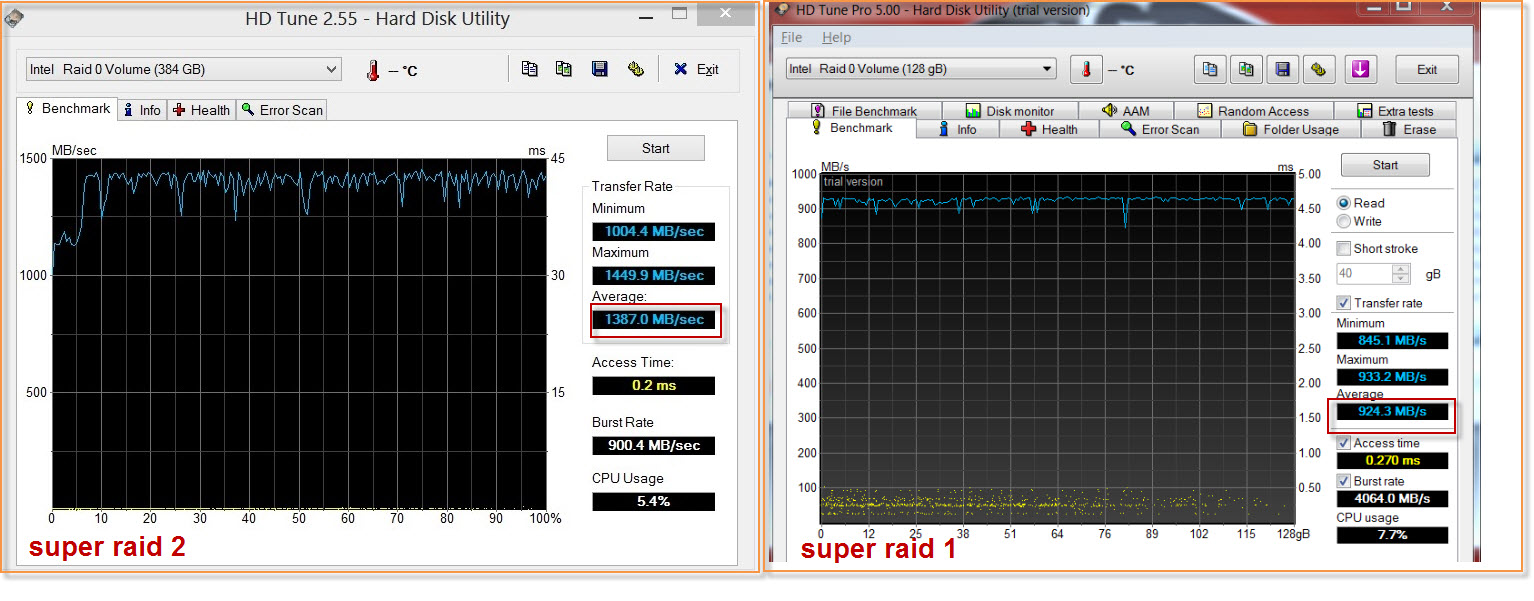1534x601 pixels.
Task: Switch to Health tab in HD Tune Pro
Action: (x=1048, y=129)
